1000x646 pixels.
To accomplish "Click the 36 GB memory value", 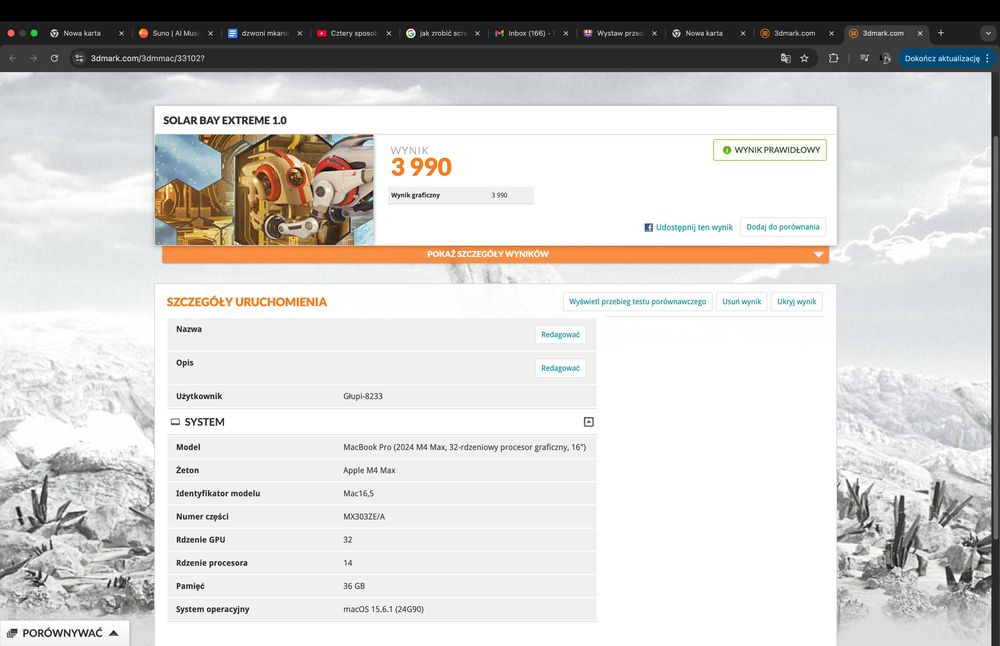I will pos(354,585).
